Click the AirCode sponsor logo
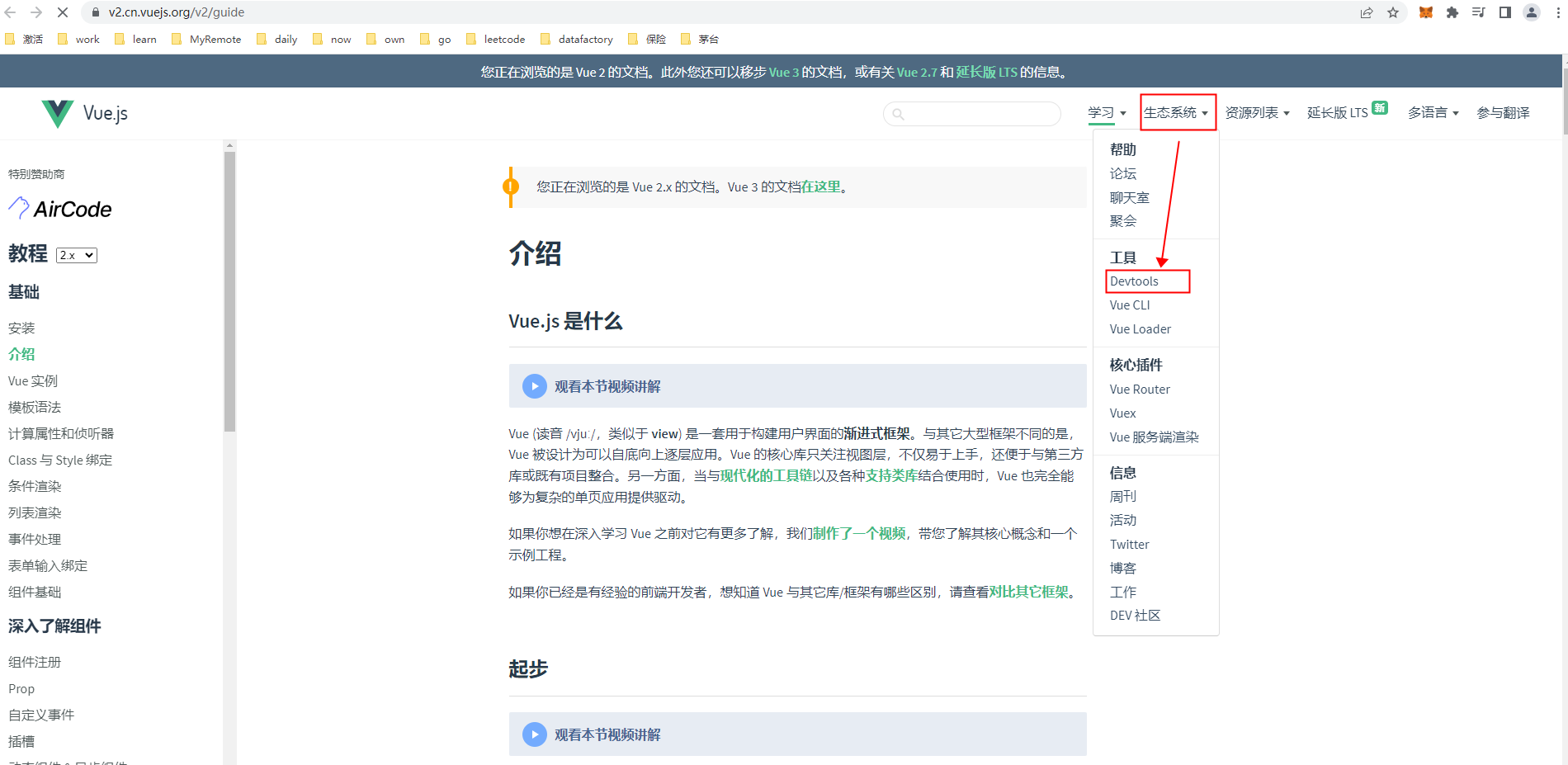 [x=60, y=209]
